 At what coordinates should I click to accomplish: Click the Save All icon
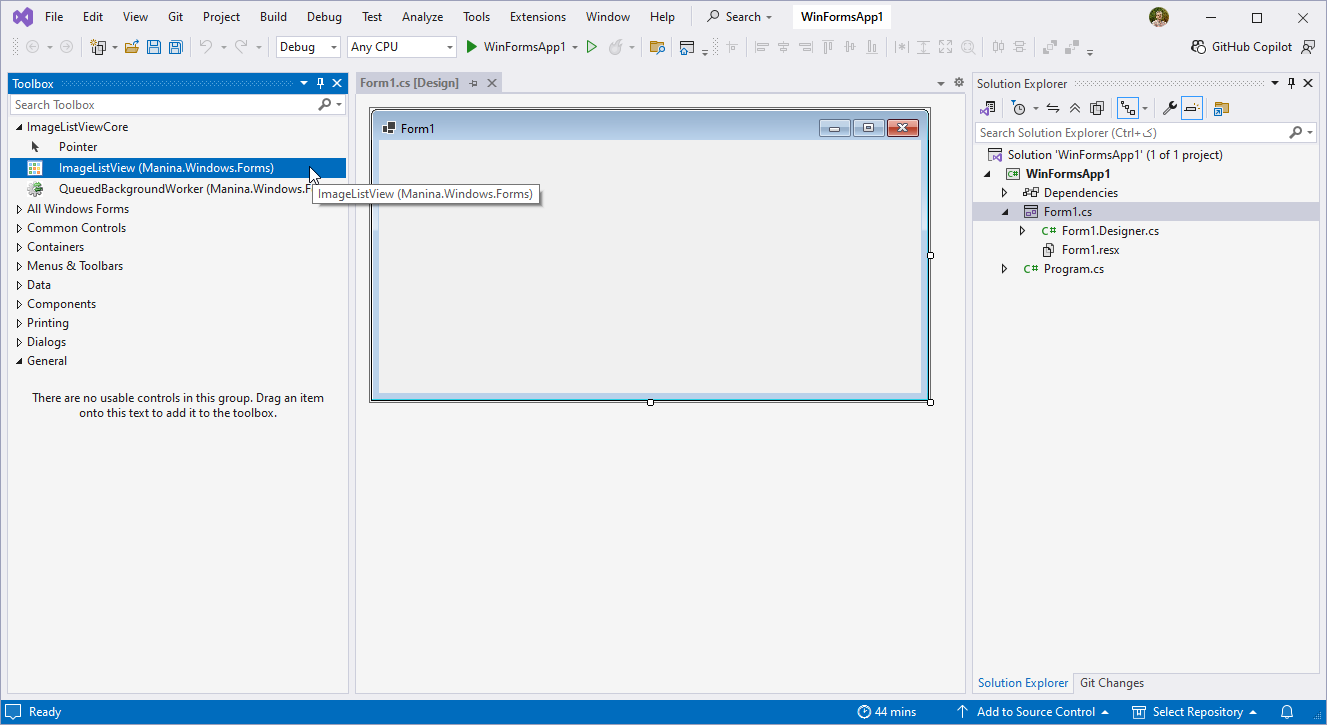click(176, 47)
